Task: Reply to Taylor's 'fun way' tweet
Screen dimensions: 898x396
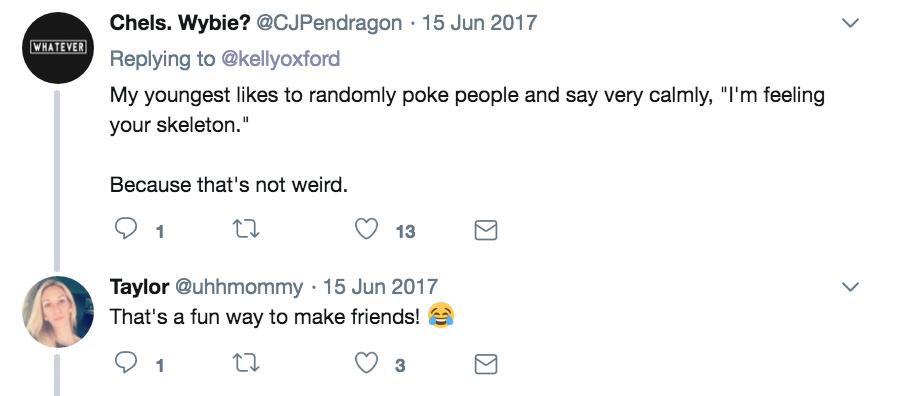Action: pos(125,363)
